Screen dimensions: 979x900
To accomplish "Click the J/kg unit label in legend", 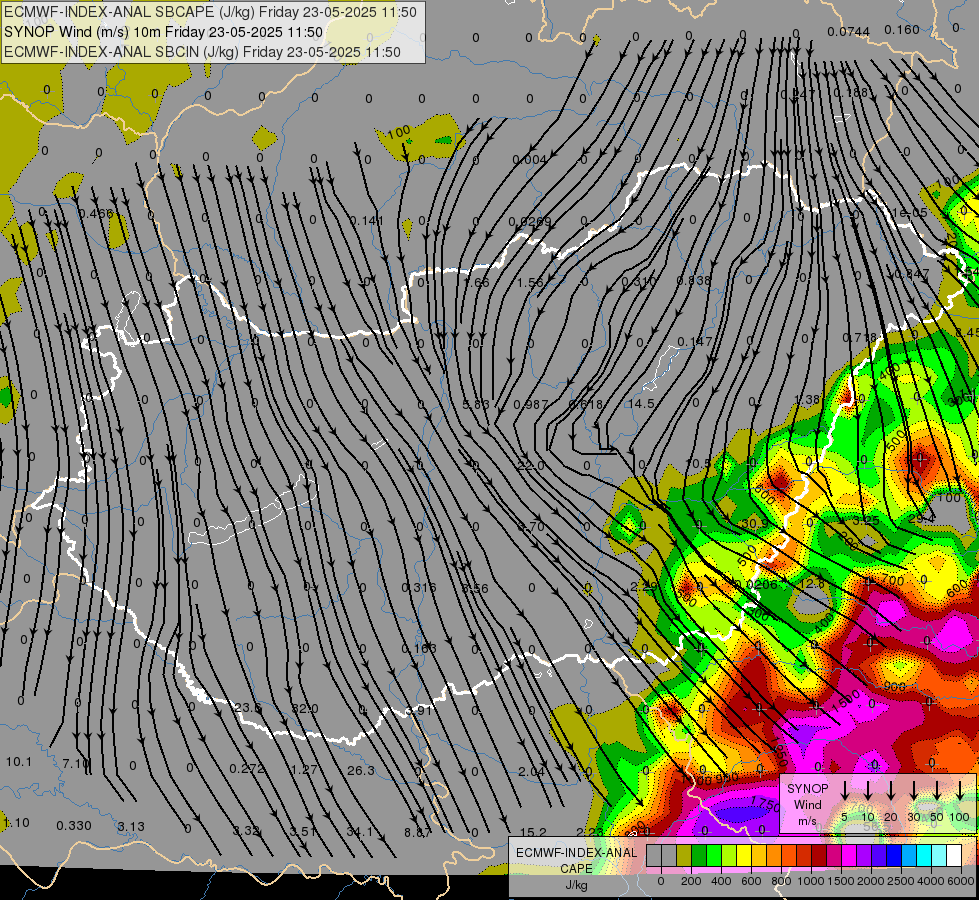I will point(576,885).
